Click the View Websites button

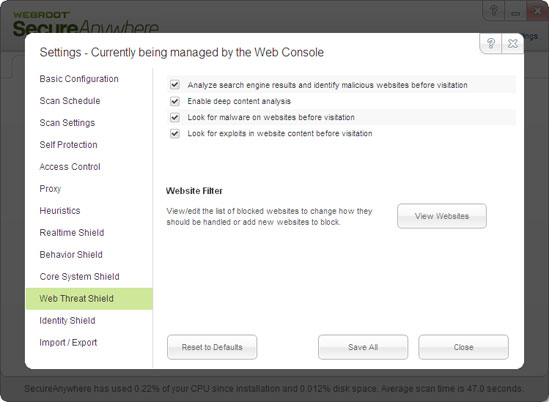tap(442, 216)
